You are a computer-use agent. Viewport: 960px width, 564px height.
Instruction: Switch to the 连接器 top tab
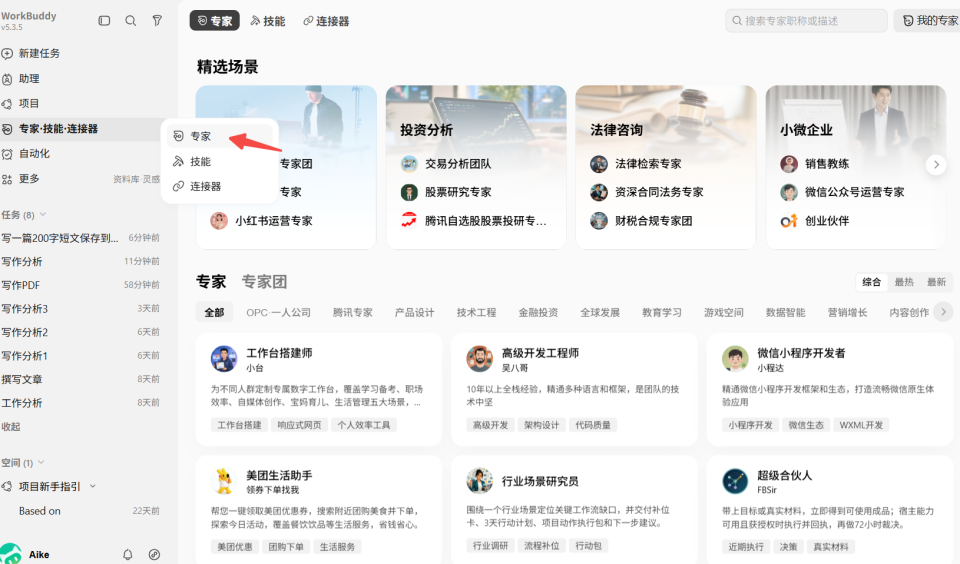[x=326, y=21]
